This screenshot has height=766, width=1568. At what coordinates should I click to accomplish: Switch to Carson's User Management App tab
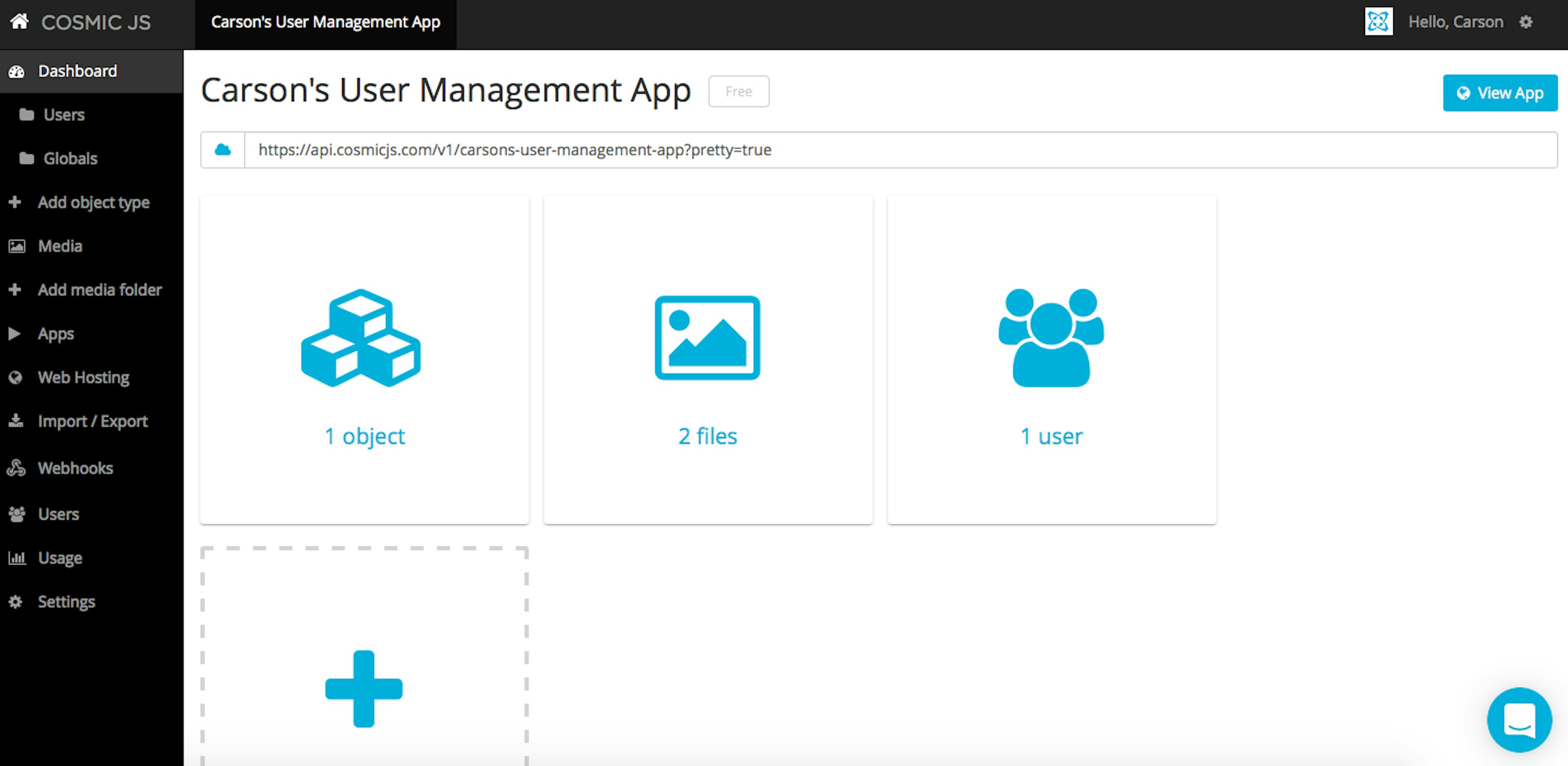point(326,22)
